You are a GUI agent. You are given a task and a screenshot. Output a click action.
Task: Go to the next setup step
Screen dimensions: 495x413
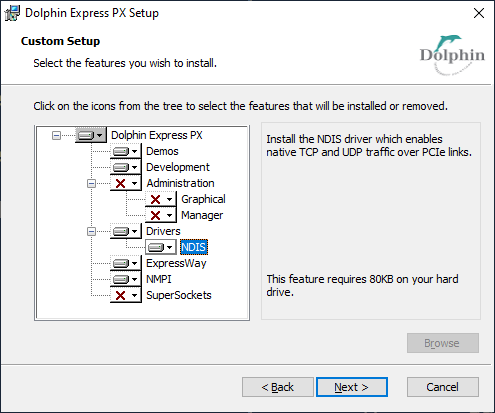352,387
